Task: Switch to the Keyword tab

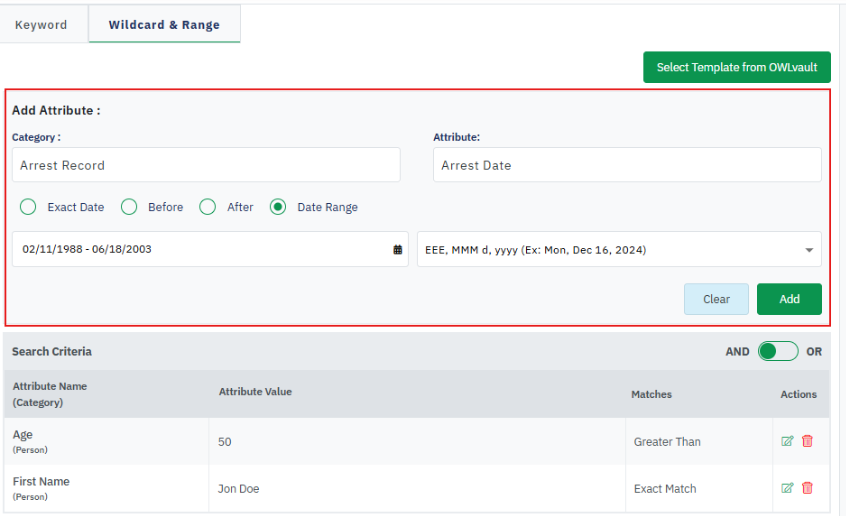Action: (41, 25)
